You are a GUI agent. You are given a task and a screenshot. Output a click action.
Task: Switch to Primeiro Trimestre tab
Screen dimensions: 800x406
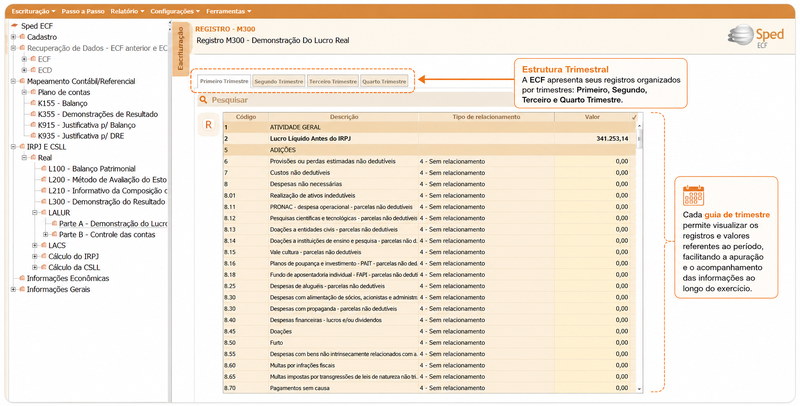[224, 81]
